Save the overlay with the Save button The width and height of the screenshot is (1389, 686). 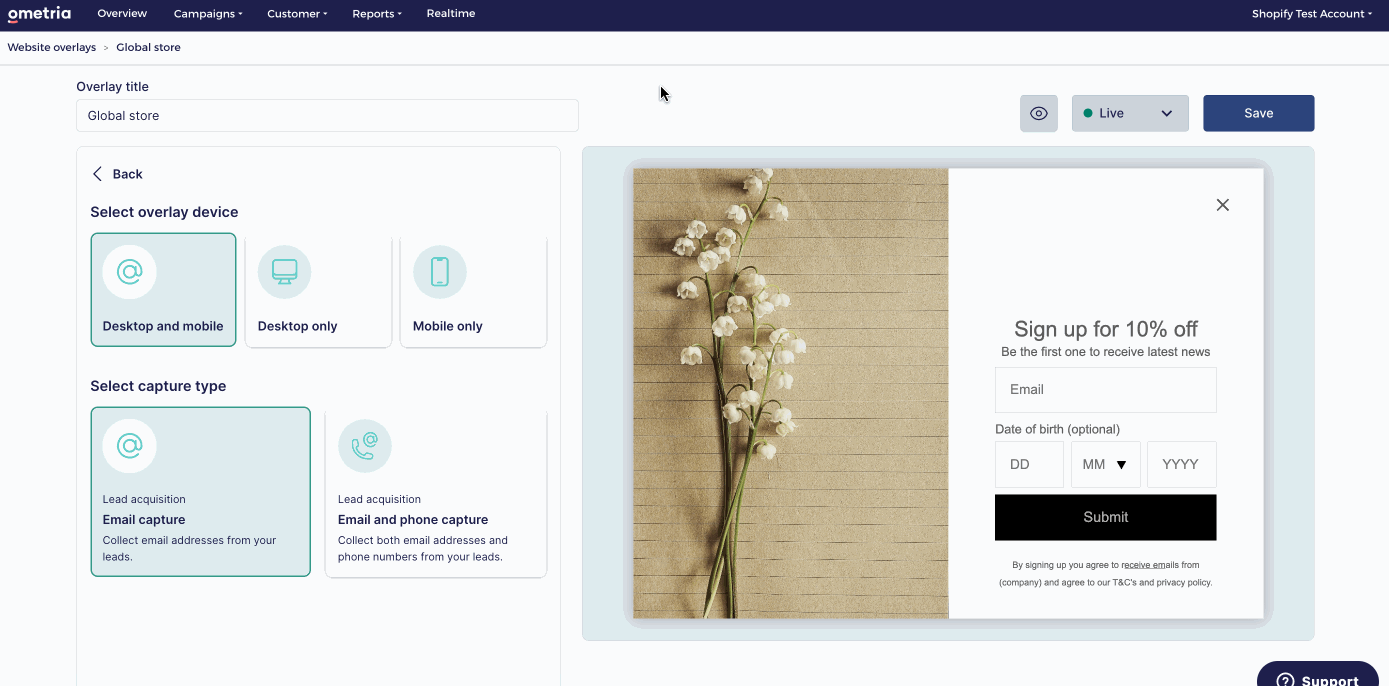(x=1259, y=113)
